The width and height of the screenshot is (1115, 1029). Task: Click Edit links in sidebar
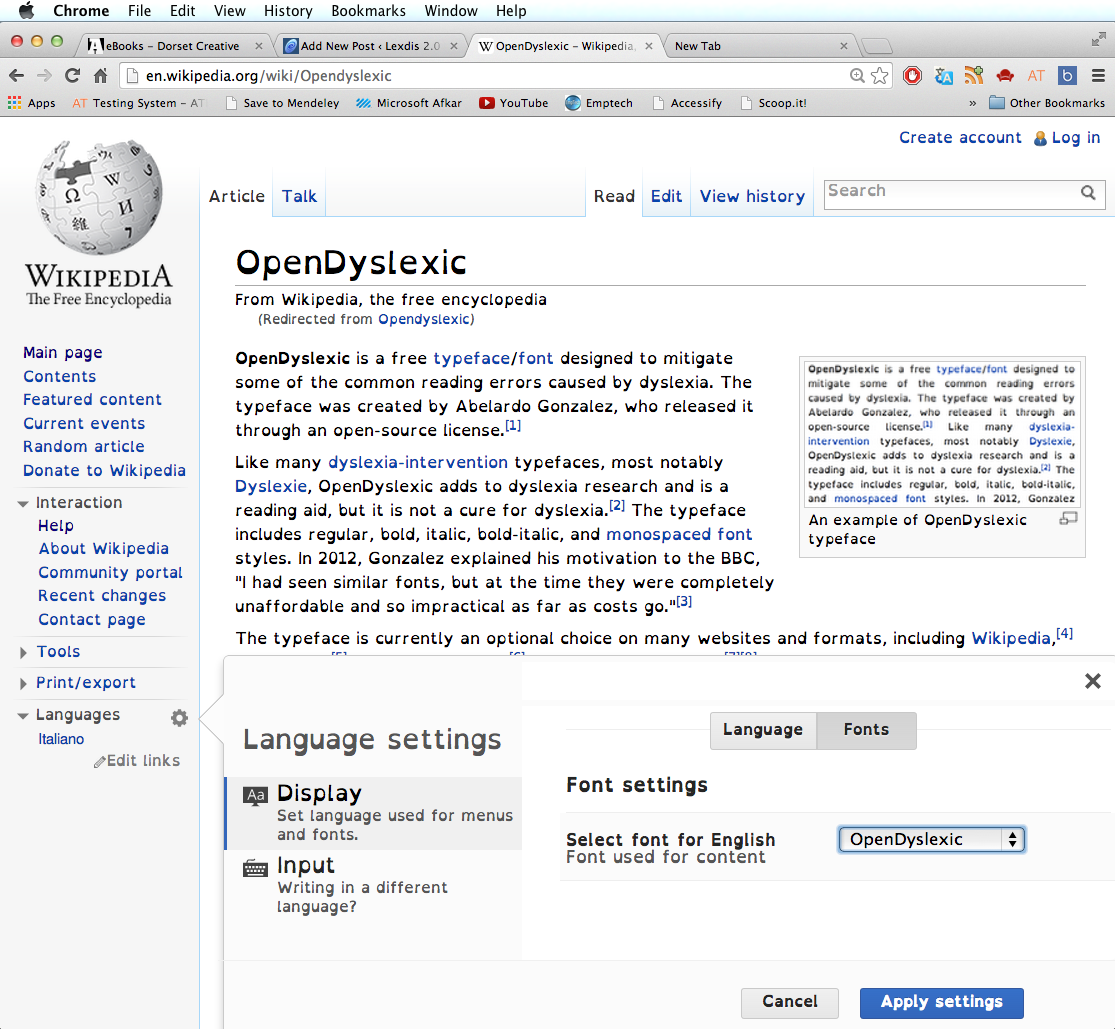(137, 761)
